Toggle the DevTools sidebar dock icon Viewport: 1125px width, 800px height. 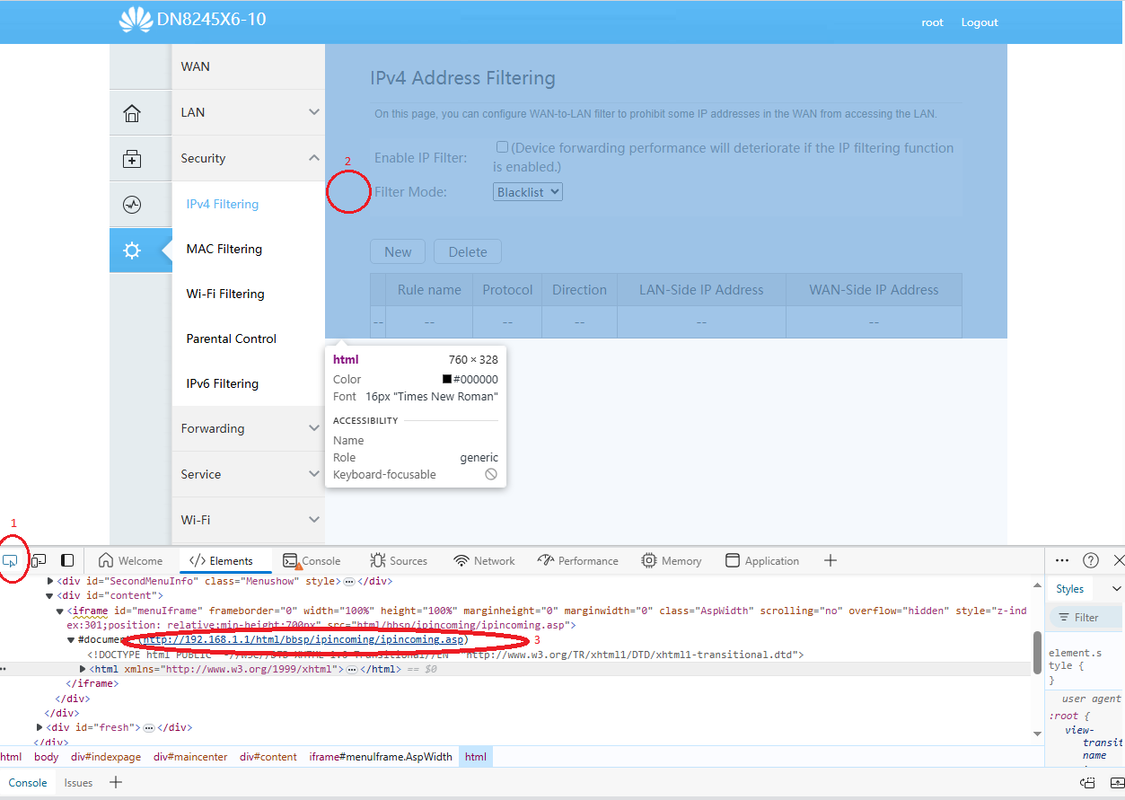click(x=67, y=560)
